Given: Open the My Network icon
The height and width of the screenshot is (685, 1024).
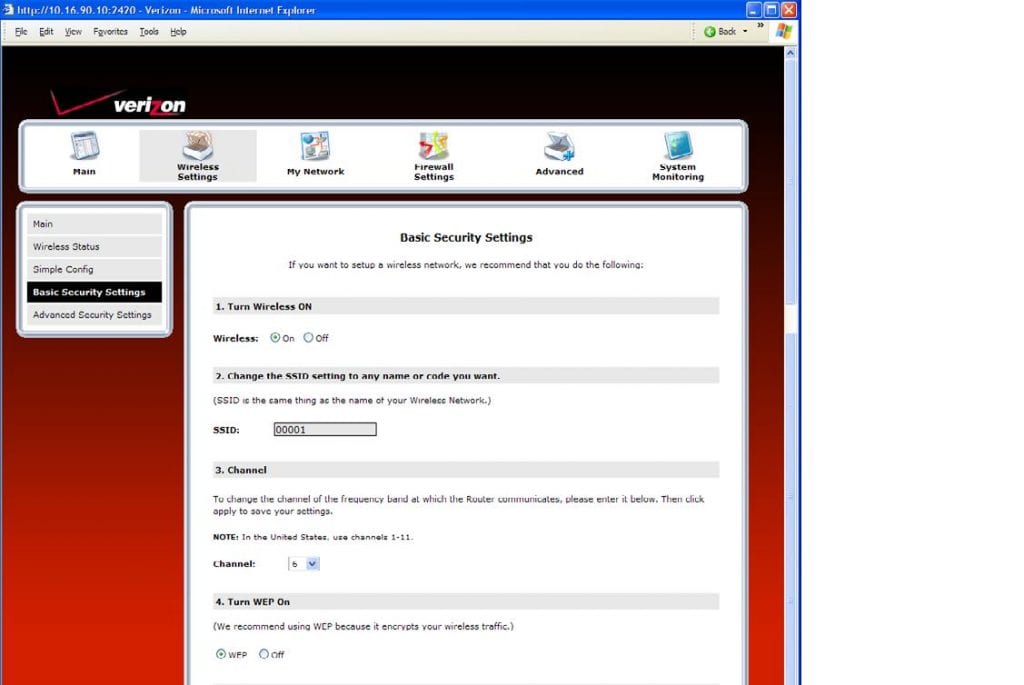Looking at the screenshot, I should (x=315, y=150).
